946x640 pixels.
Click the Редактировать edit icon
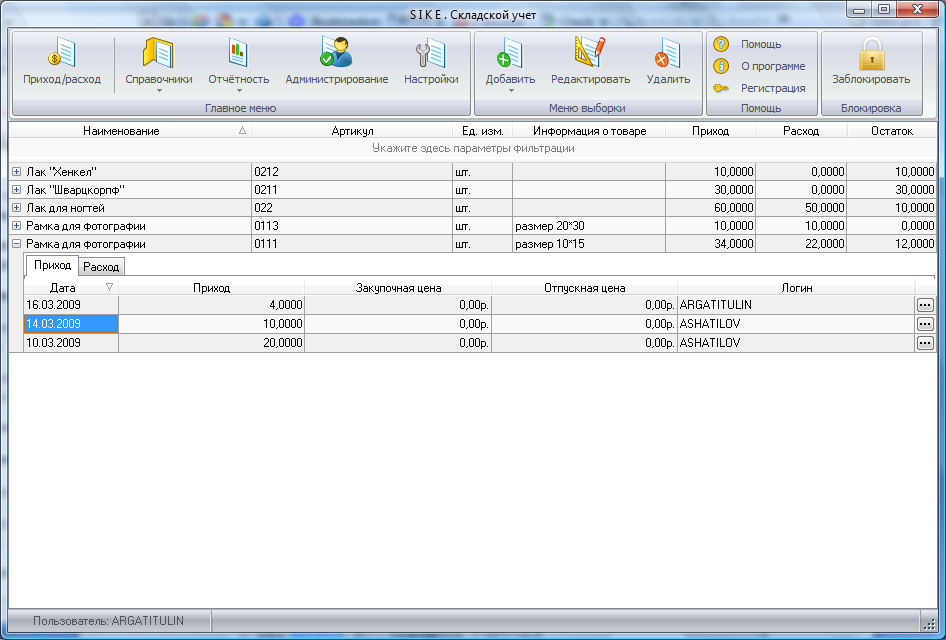[590, 62]
